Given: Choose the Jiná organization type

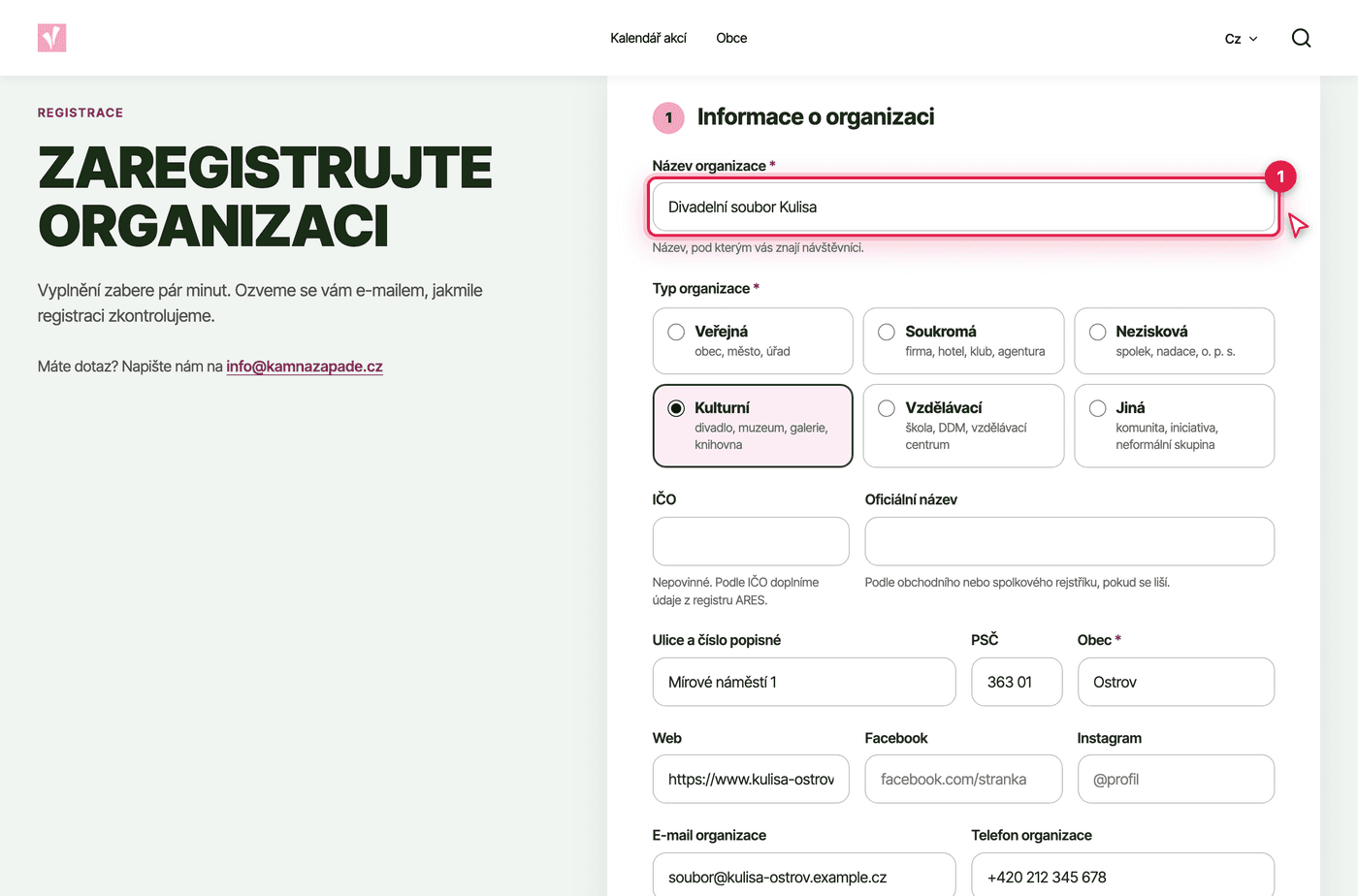Looking at the screenshot, I should coord(1174,426).
